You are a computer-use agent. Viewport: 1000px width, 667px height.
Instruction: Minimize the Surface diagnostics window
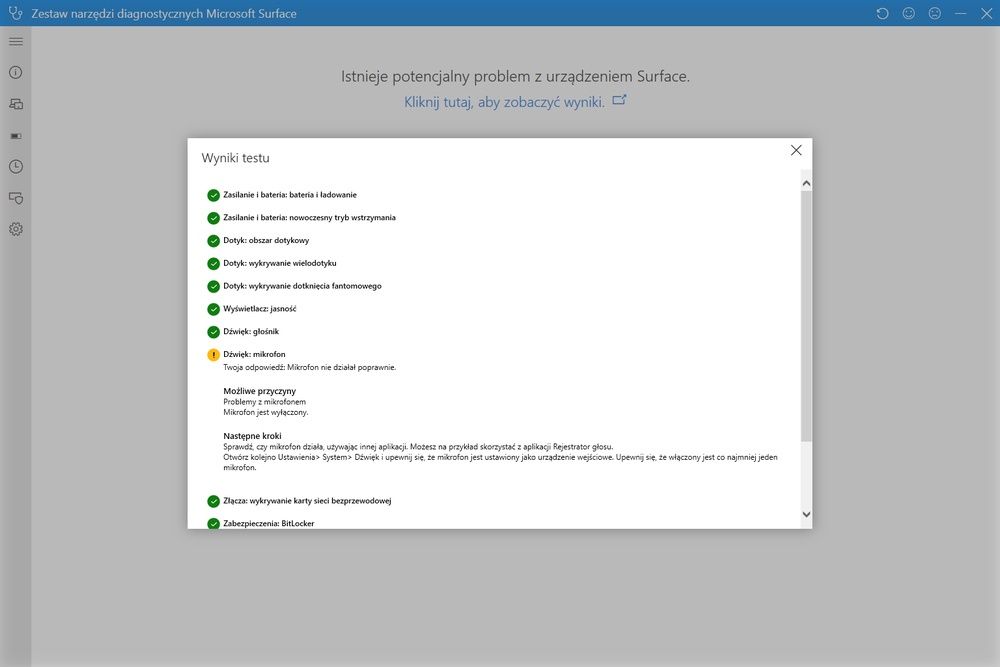pyautogui.click(x=960, y=13)
